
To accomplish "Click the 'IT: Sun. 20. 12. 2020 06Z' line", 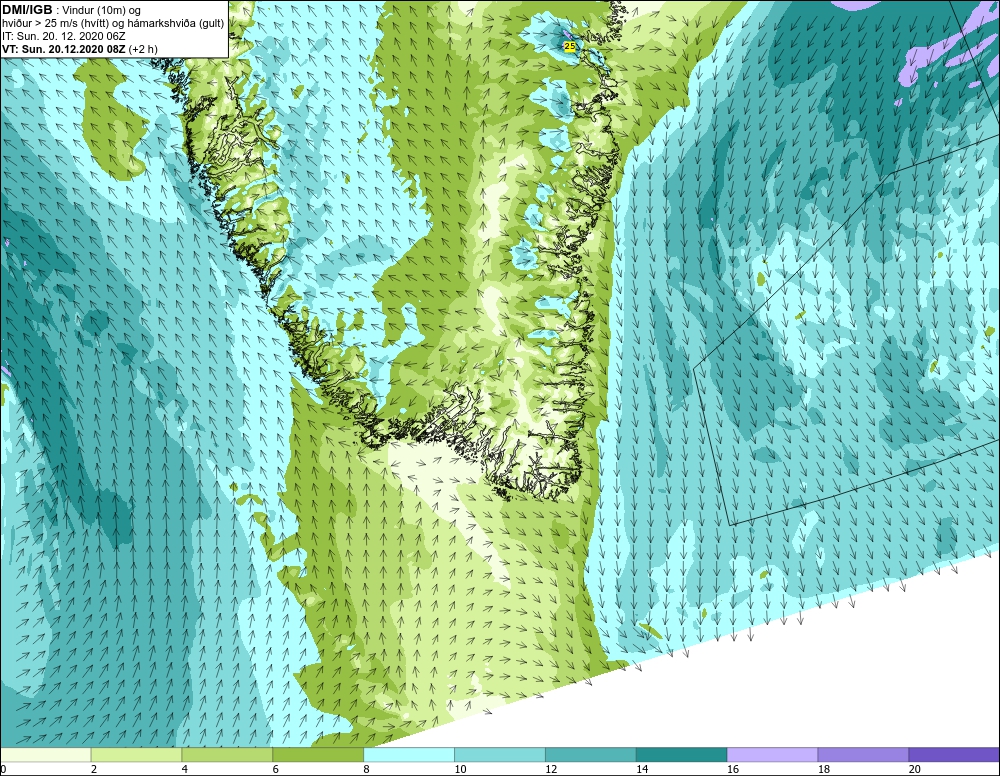I will pyautogui.click(x=64, y=36).
